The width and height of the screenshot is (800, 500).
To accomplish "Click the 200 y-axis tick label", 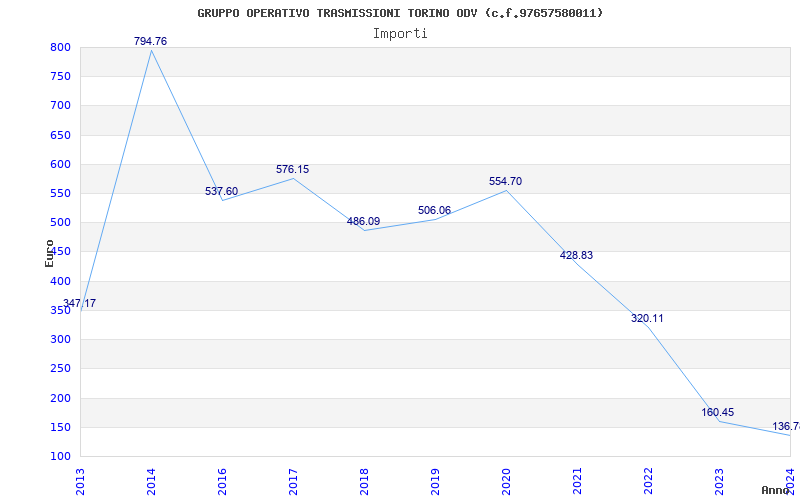I will (x=60, y=398).
